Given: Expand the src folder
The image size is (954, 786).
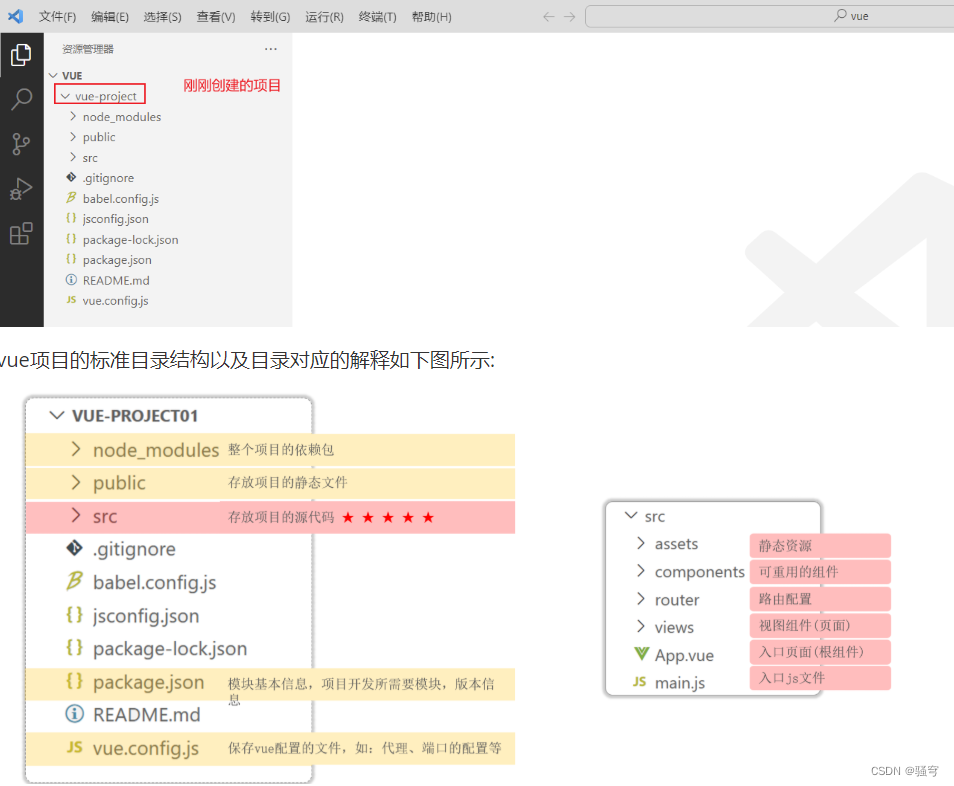Looking at the screenshot, I should [x=91, y=157].
